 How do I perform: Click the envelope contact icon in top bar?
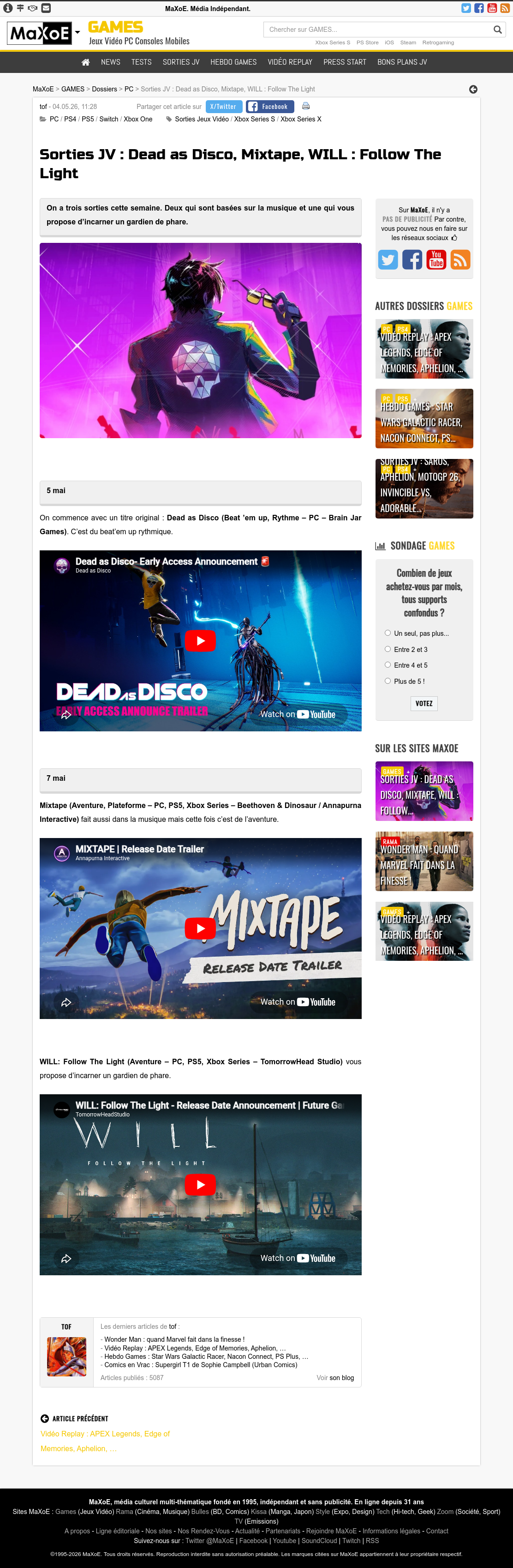point(46,8)
